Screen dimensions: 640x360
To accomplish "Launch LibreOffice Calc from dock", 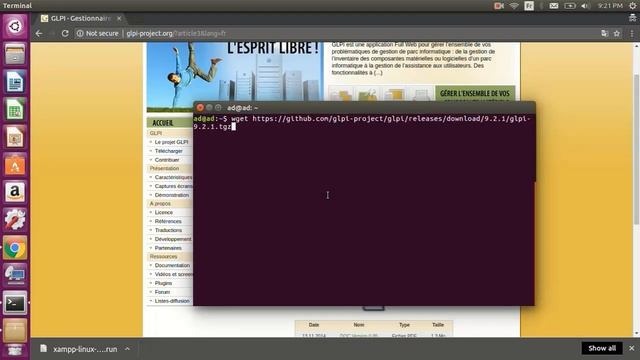I will (15, 109).
